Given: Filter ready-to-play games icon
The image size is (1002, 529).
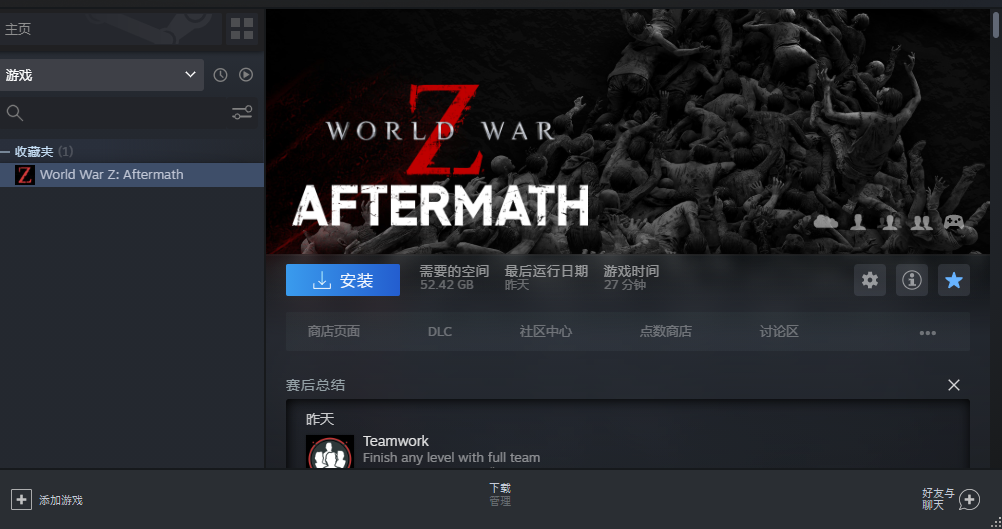Looking at the screenshot, I should click(x=246, y=75).
